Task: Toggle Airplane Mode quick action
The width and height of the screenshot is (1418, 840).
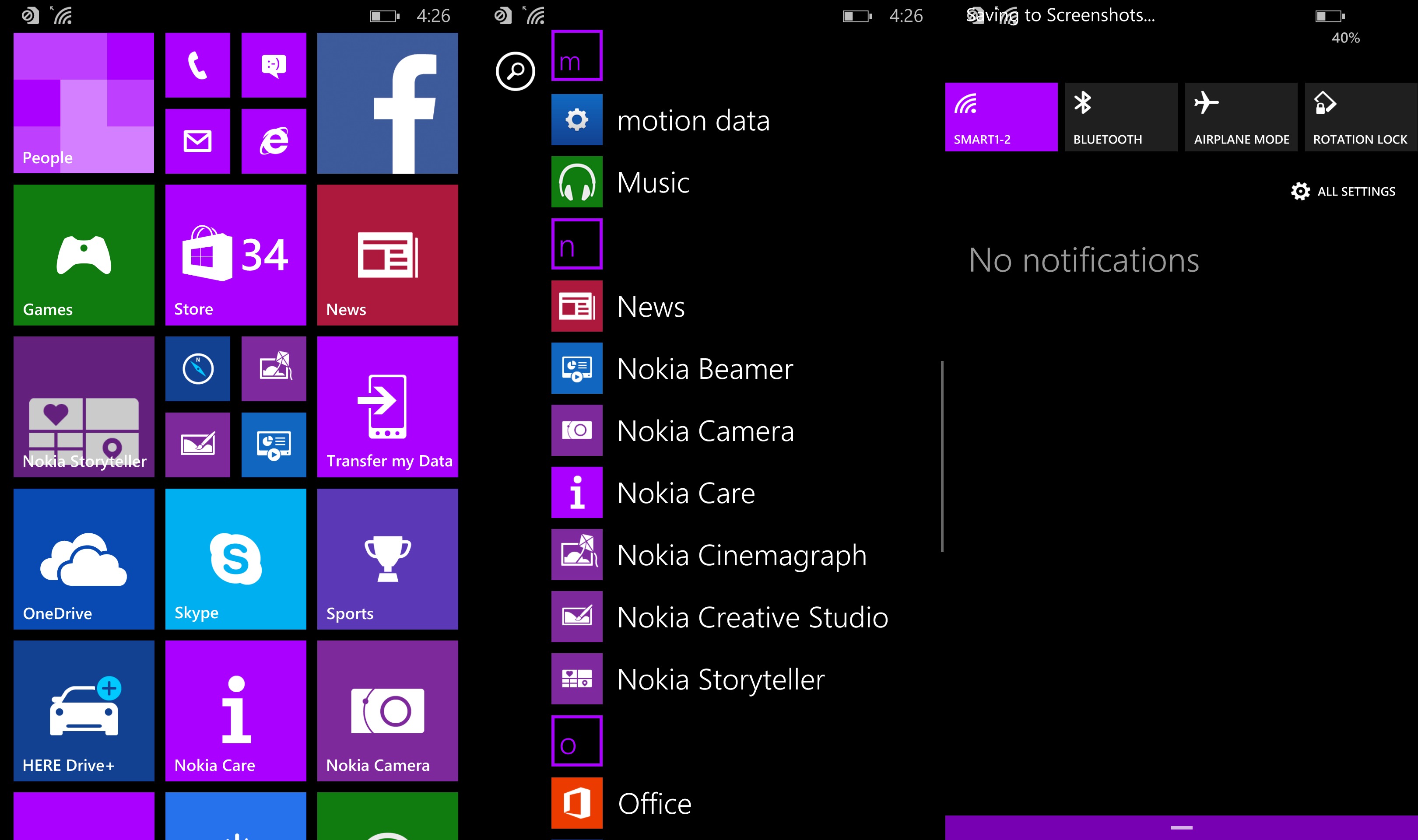Action: (1241, 117)
